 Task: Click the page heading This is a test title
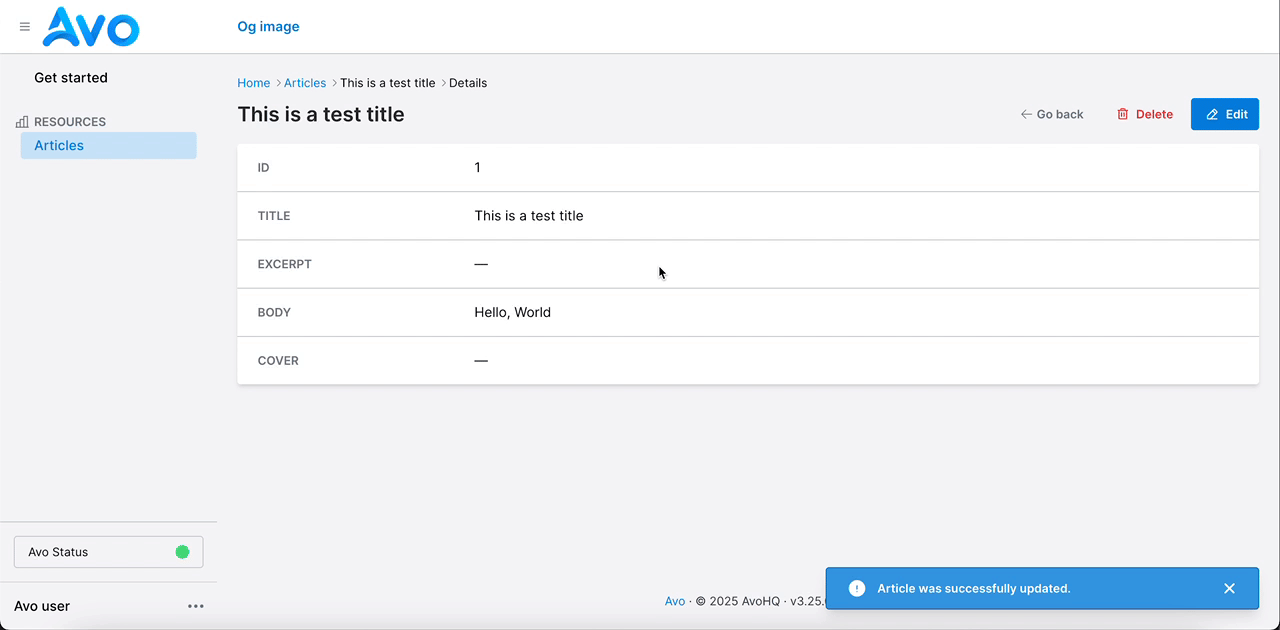[x=321, y=114]
